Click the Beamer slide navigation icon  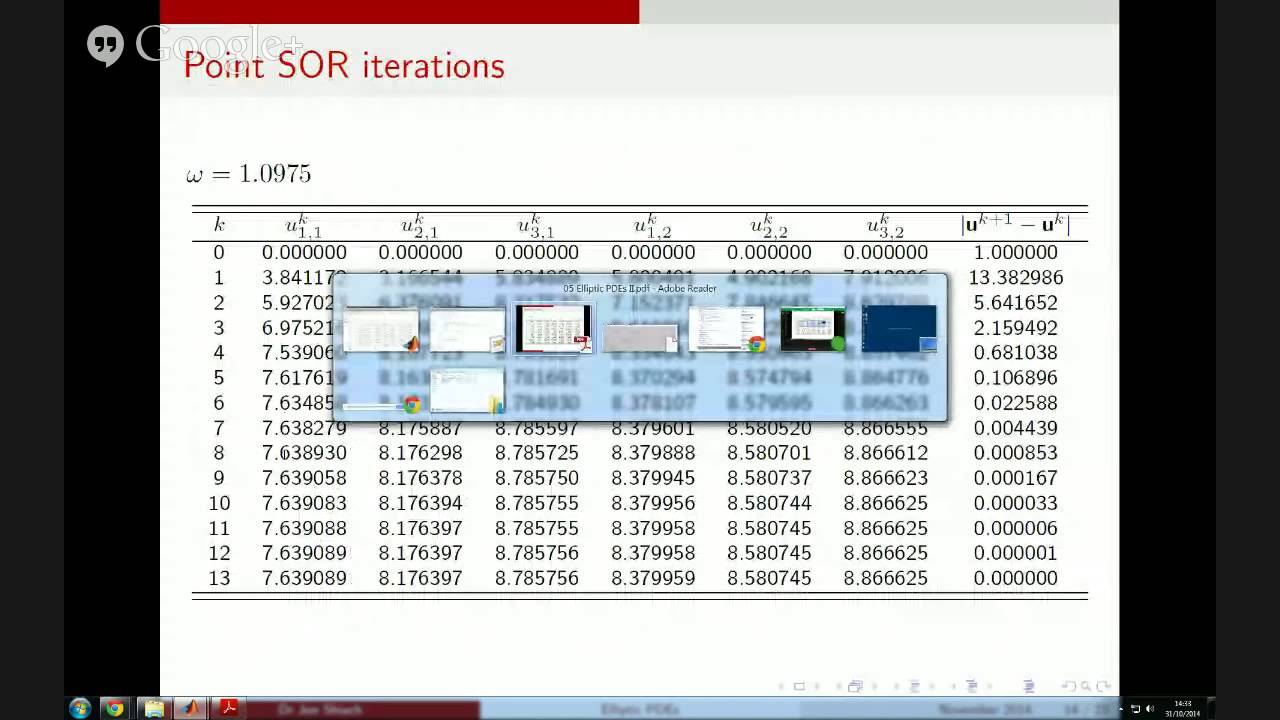799,686
